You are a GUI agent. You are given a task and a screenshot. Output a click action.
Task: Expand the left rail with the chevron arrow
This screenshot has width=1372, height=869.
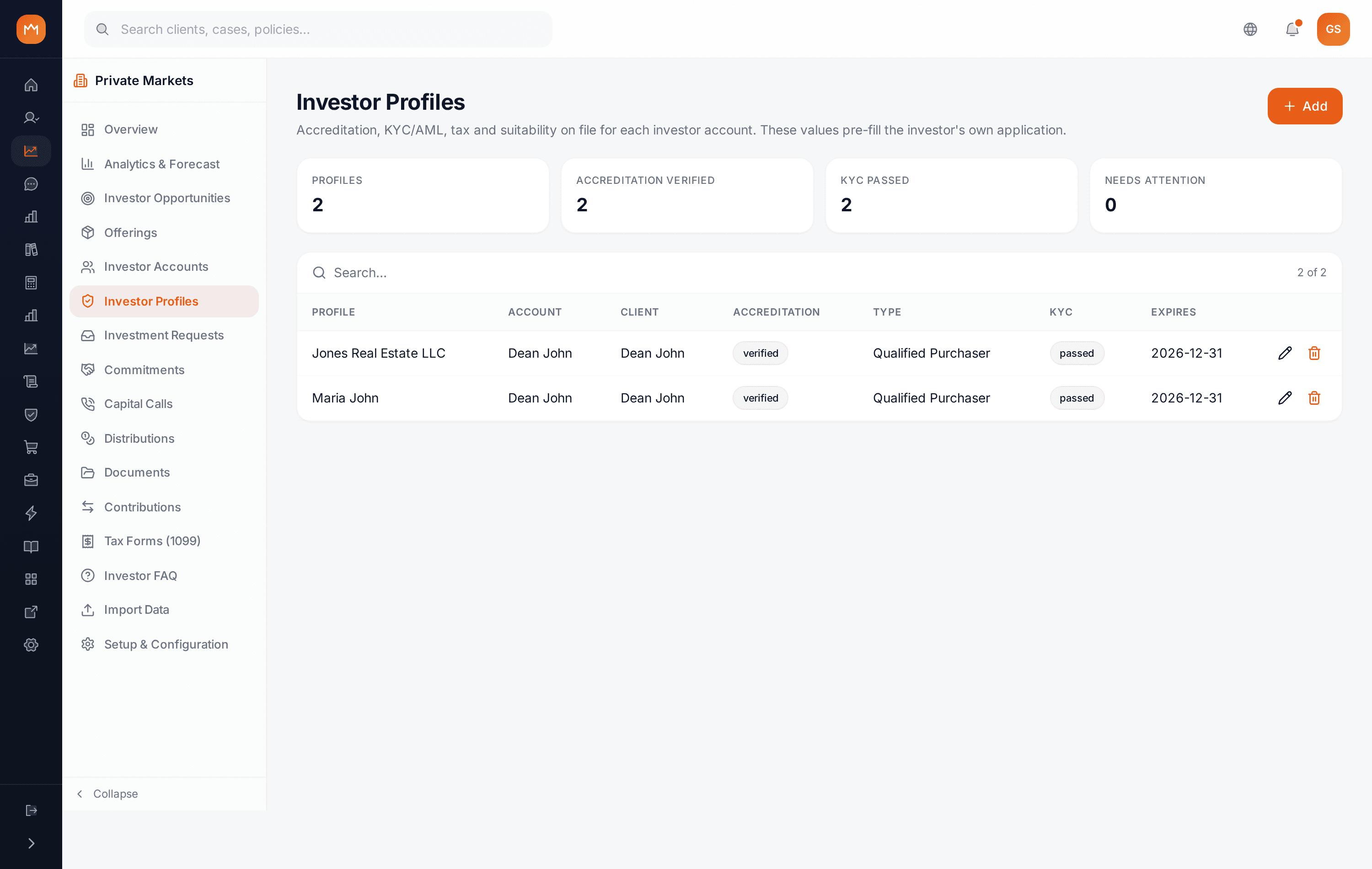(31, 843)
